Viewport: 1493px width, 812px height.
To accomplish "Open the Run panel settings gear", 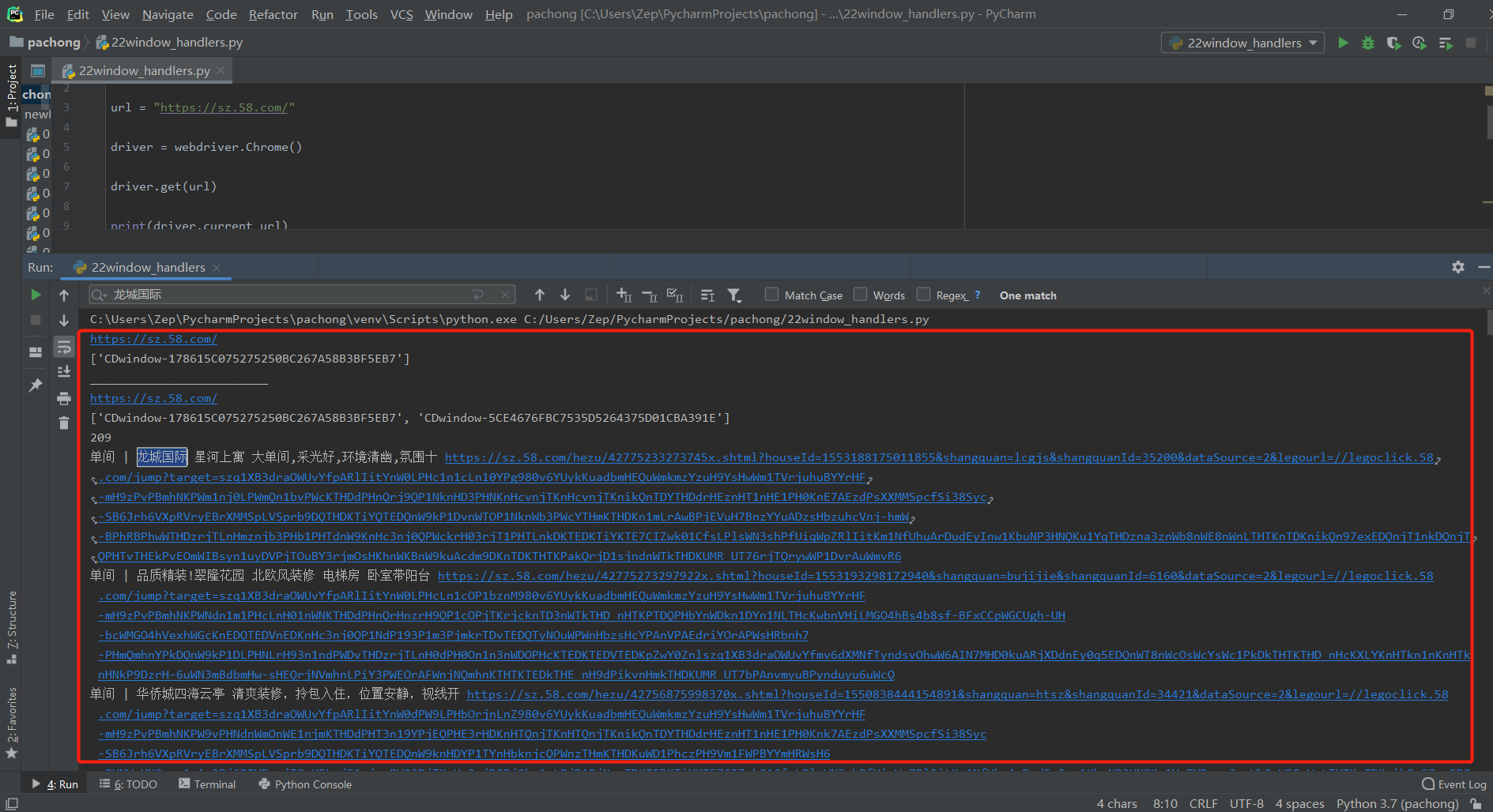I will click(1458, 267).
